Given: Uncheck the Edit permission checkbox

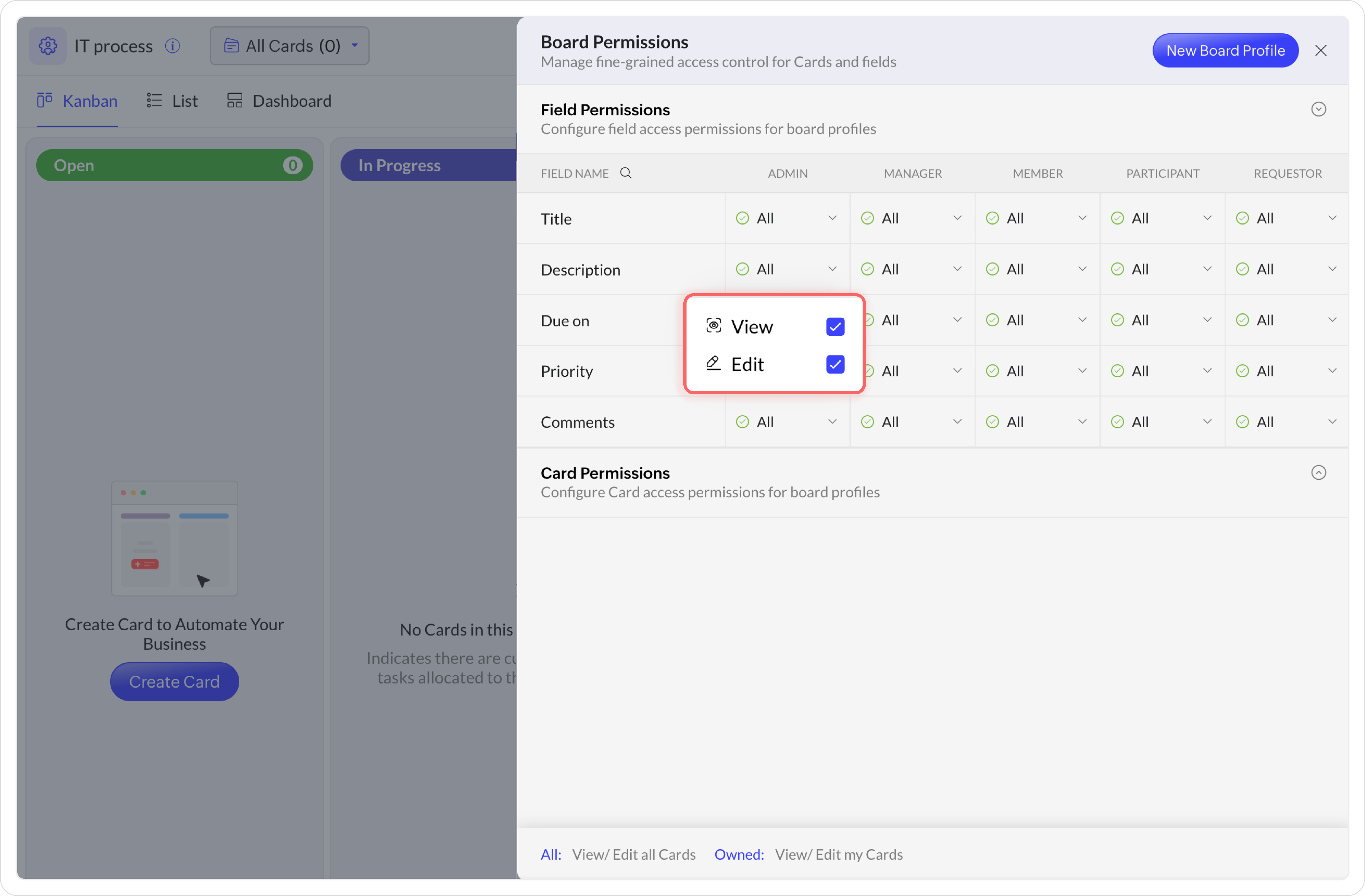Looking at the screenshot, I should click(x=835, y=364).
